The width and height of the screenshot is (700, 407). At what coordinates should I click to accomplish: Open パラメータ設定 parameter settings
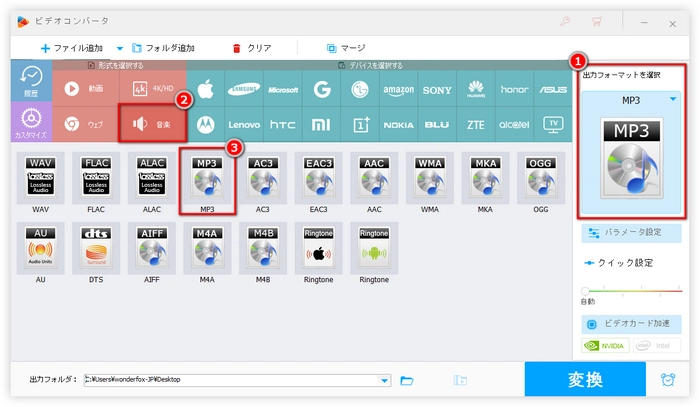[632, 233]
